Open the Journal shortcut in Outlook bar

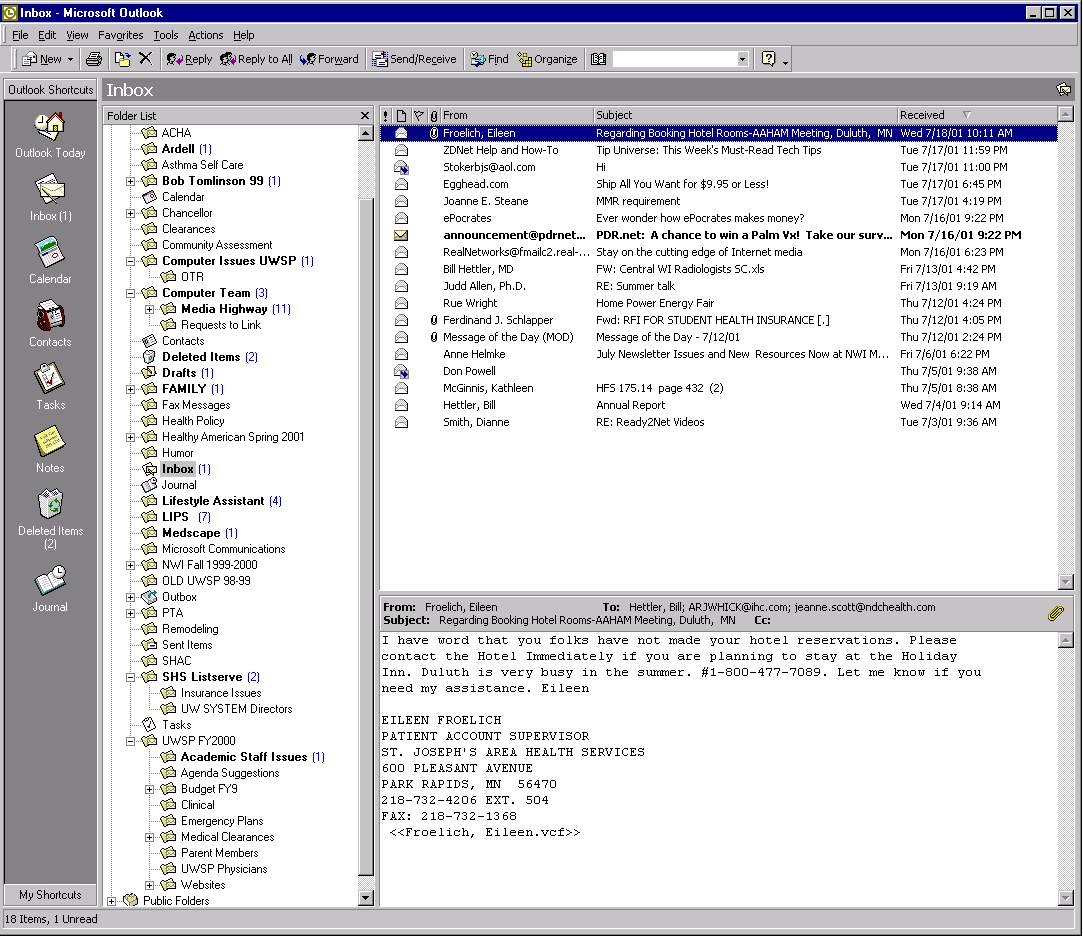click(x=50, y=589)
